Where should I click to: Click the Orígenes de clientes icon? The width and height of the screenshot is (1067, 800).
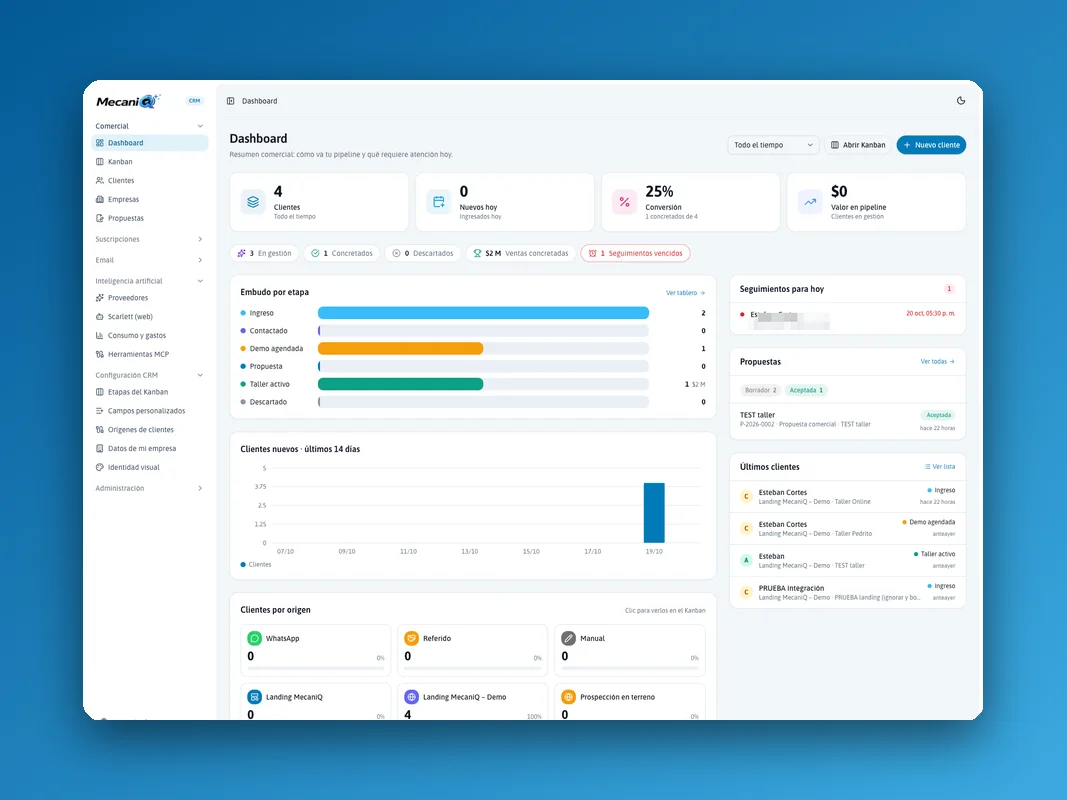point(100,430)
